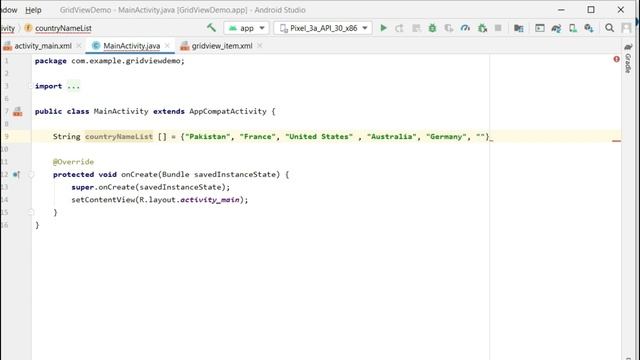Screen dimensions: 640x360
Task: Click the "France" string literal
Action: [x=258, y=137]
